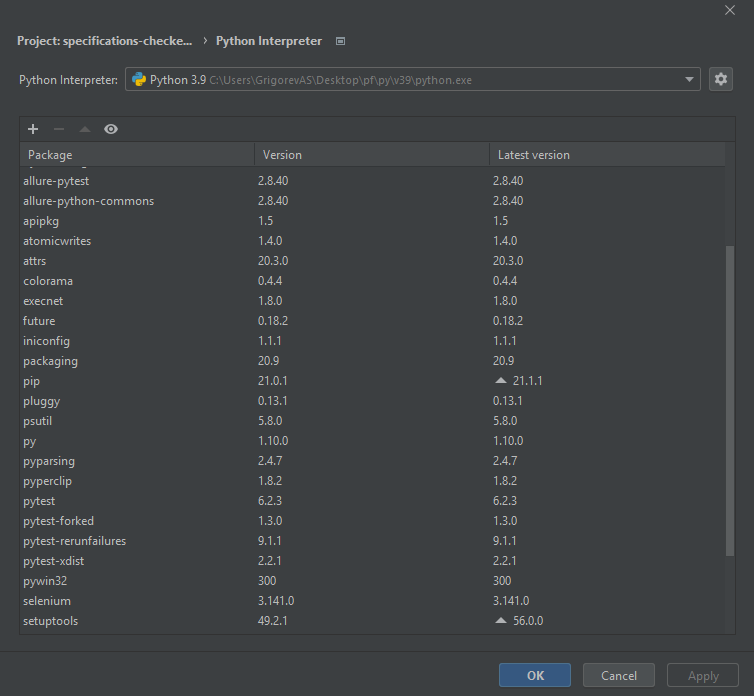Click the Python Interpreter breadcrumb title
The height and width of the screenshot is (696, 754).
click(269, 41)
